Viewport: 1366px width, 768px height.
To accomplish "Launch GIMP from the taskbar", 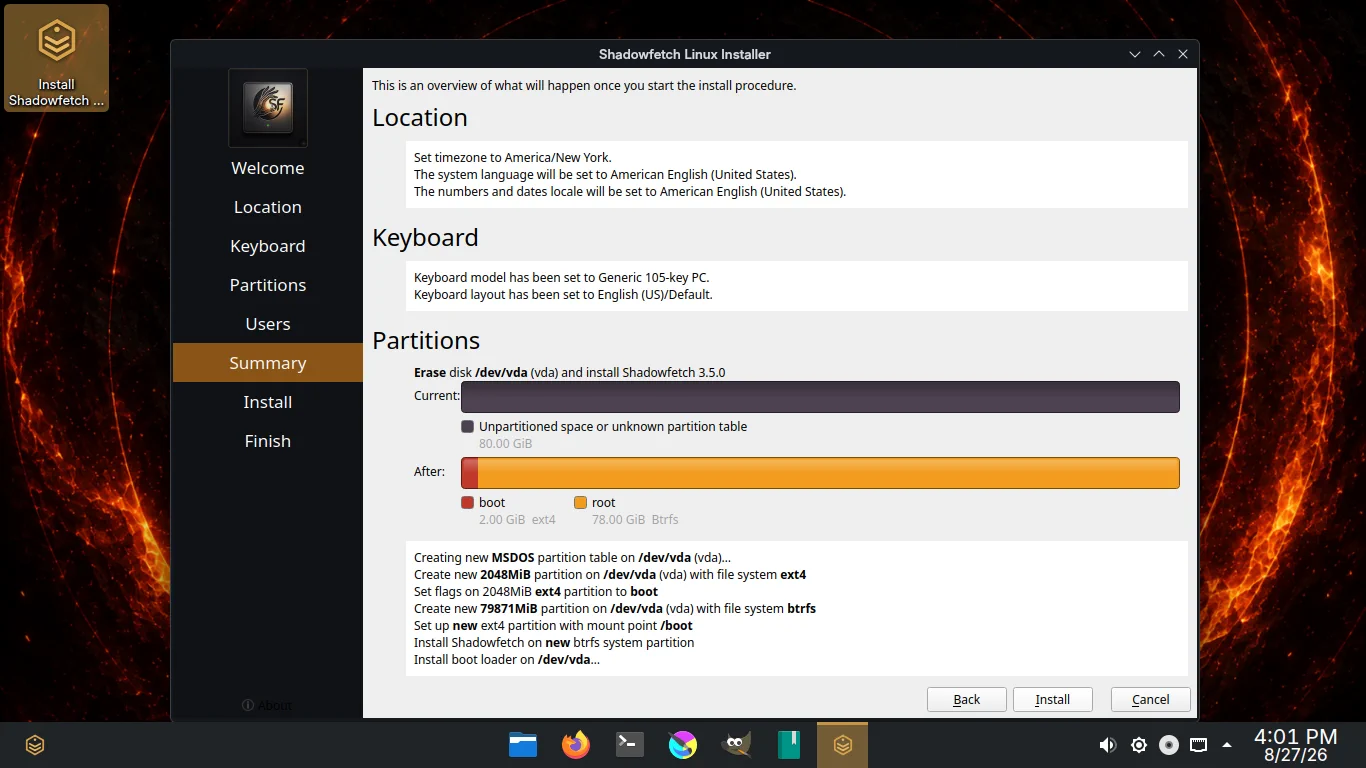I will tap(736, 745).
